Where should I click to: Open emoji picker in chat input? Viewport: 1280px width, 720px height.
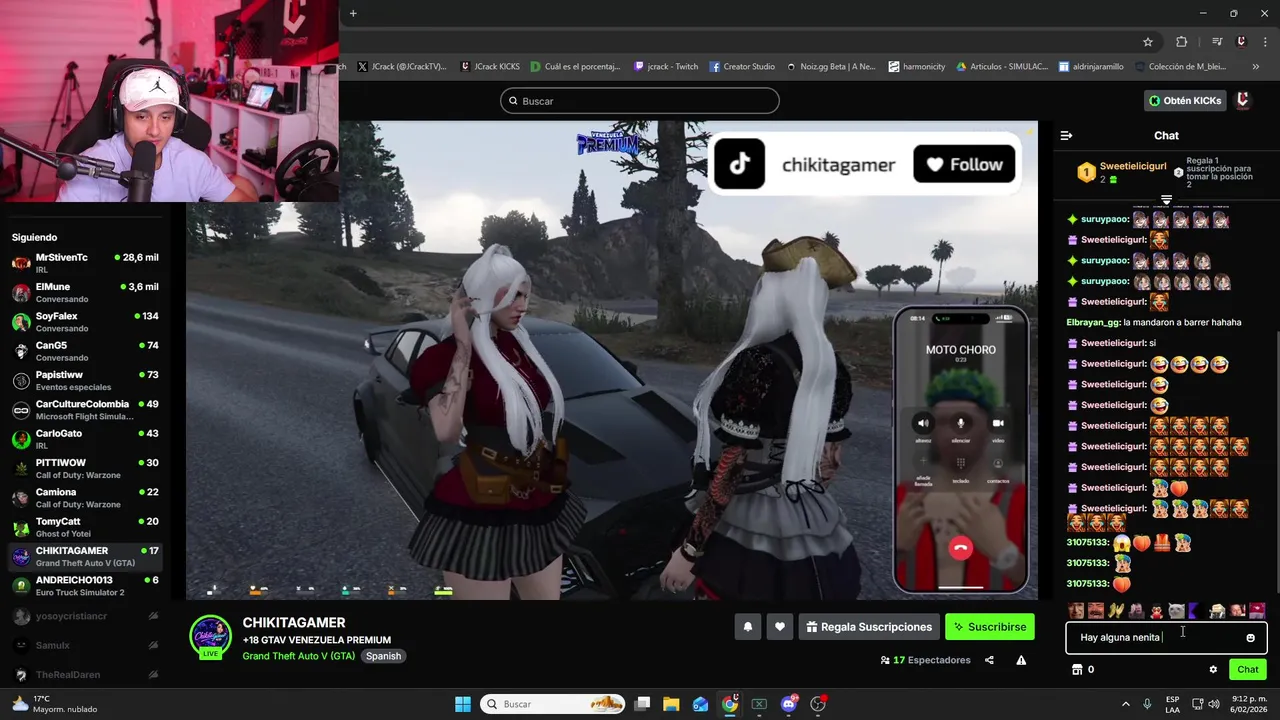pyautogui.click(x=1250, y=637)
